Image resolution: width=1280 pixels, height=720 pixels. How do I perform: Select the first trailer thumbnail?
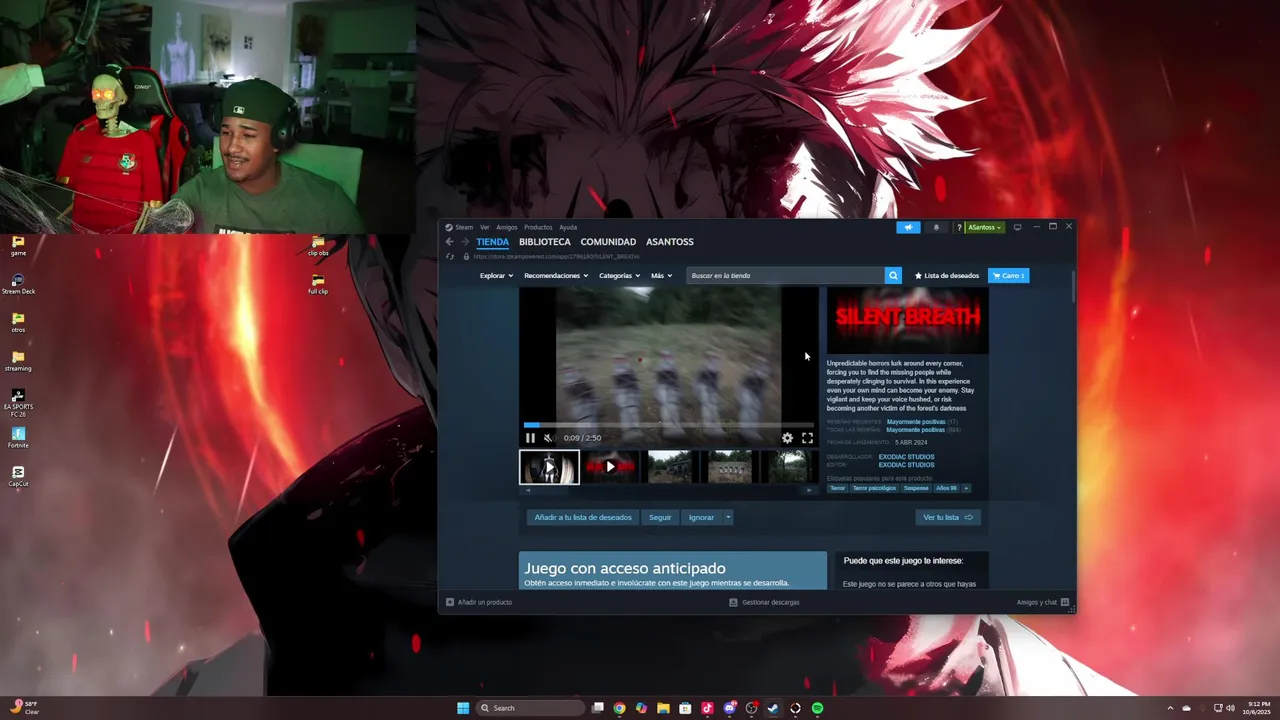[x=549, y=467]
